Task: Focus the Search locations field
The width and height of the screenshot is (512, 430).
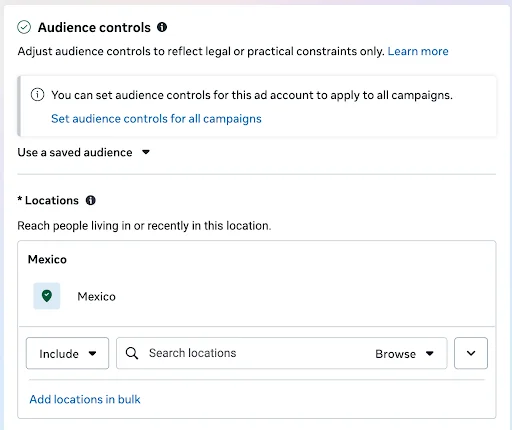Action: pyautogui.click(x=281, y=353)
